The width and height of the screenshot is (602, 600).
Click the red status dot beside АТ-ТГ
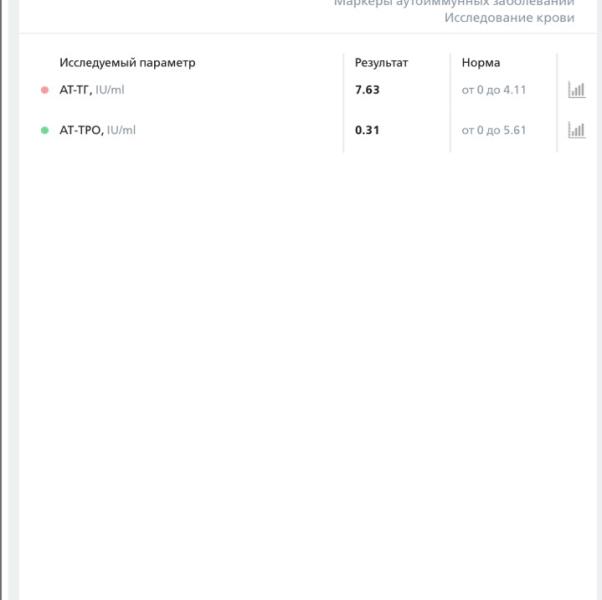pyautogui.click(x=44, y=90)
